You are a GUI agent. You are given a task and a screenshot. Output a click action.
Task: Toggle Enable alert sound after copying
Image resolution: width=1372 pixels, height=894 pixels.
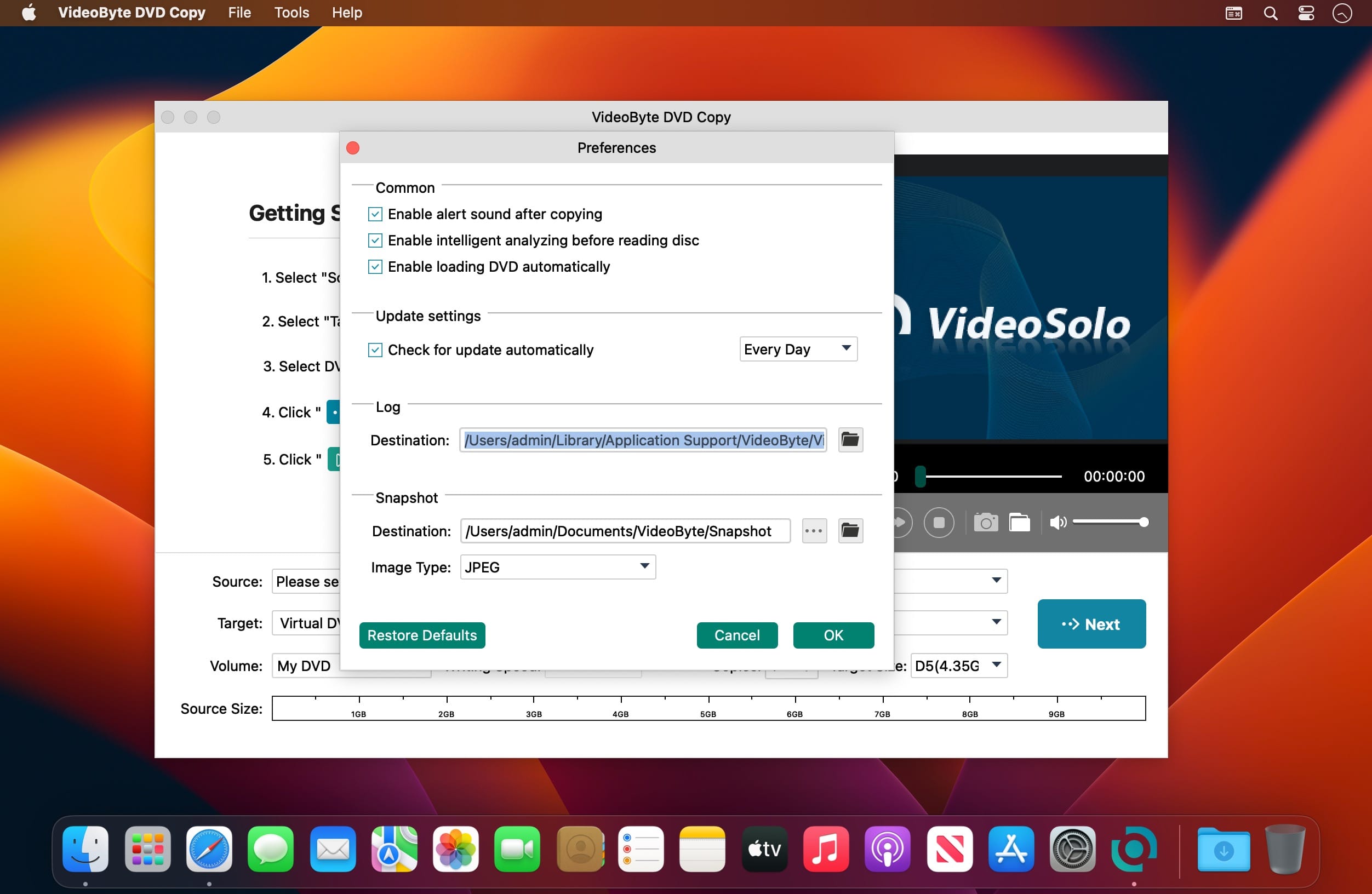(375, 214)
